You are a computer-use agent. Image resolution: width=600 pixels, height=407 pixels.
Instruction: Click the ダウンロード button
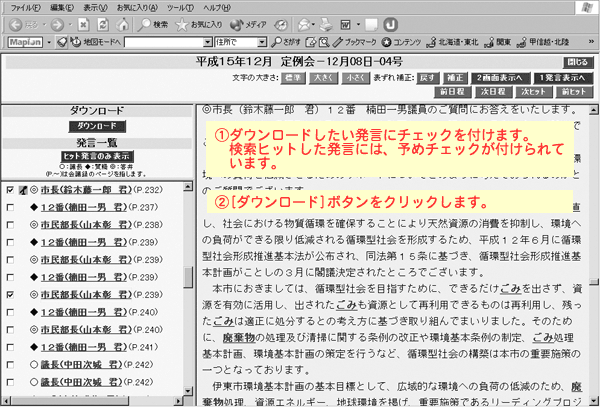pyautogui.click(x=97, y=127)
